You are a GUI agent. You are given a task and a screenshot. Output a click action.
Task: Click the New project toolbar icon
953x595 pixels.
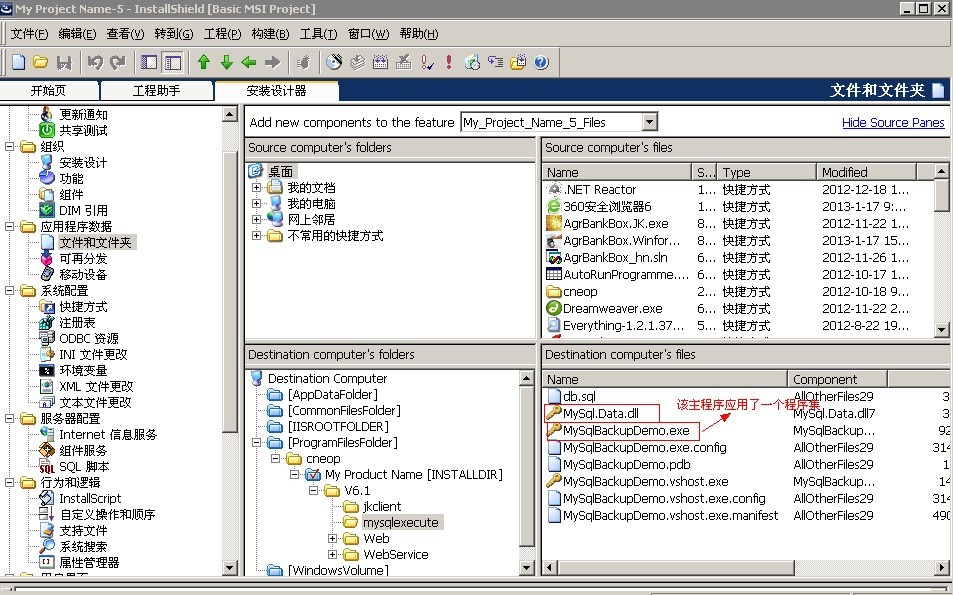[x=19, y=62]
